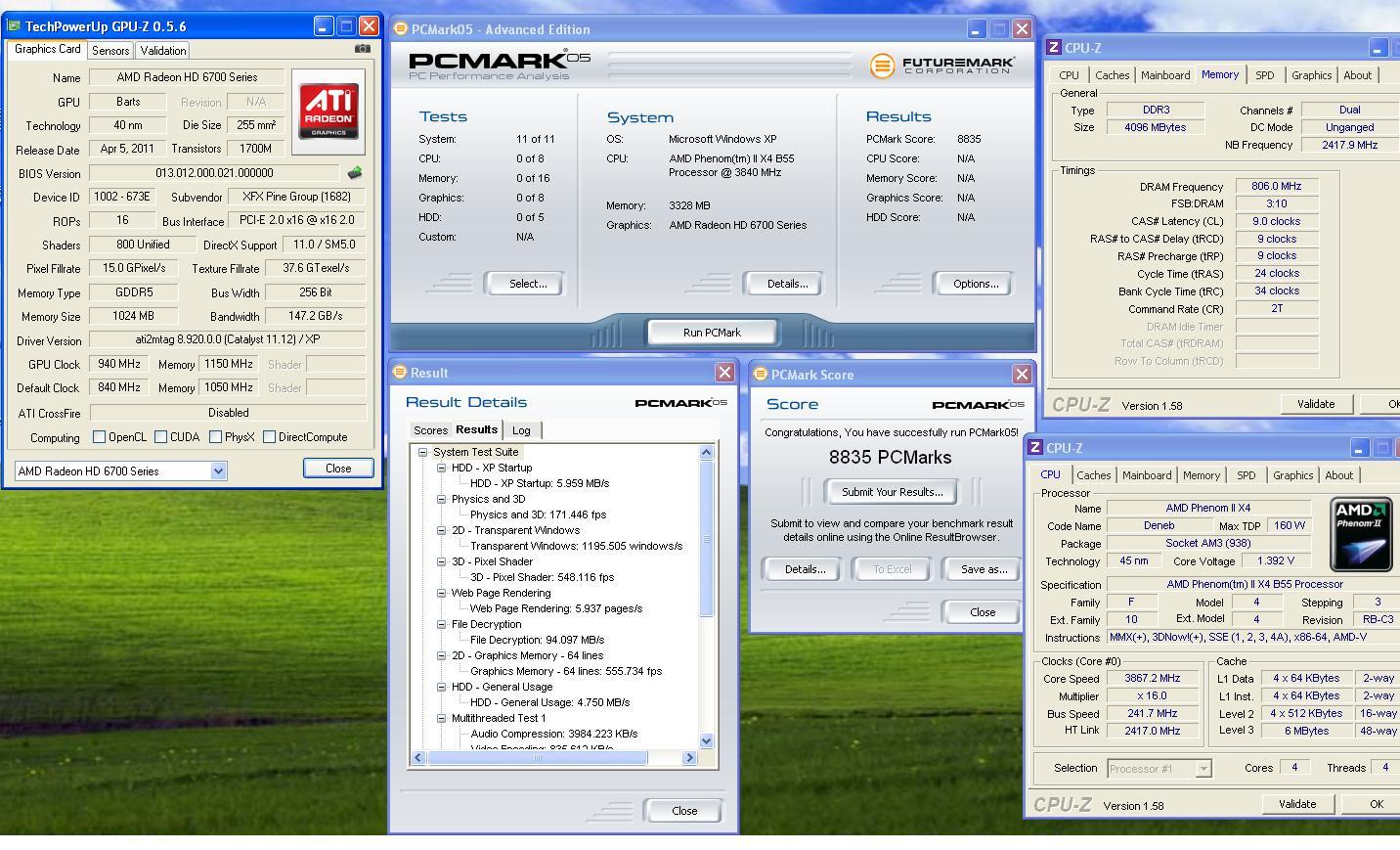Open the Processor #1 selection dropdown
The image size is (1400, 850).
(x=1203, y=769)
